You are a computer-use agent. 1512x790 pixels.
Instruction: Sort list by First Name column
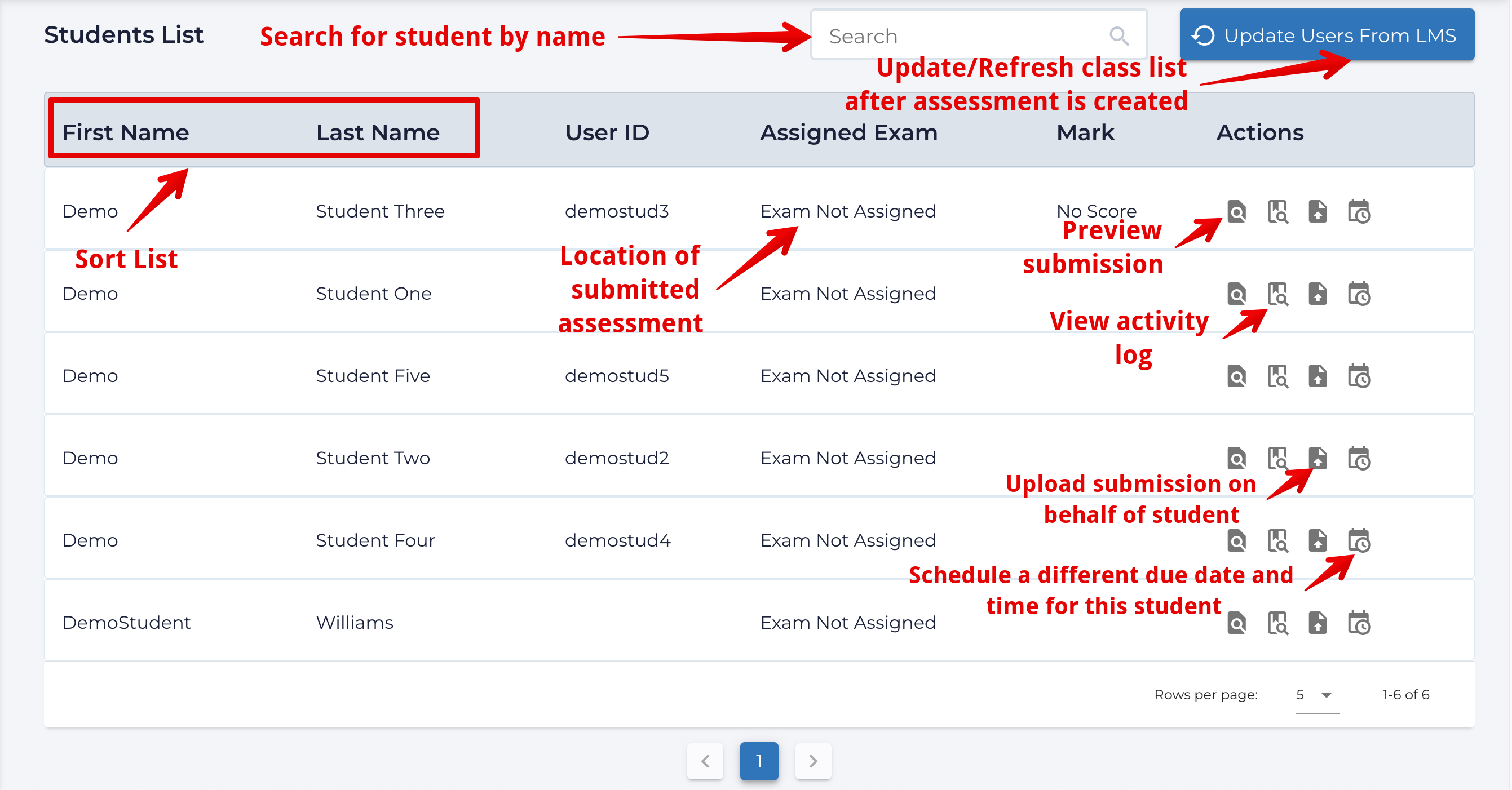(x=126, y=132)
